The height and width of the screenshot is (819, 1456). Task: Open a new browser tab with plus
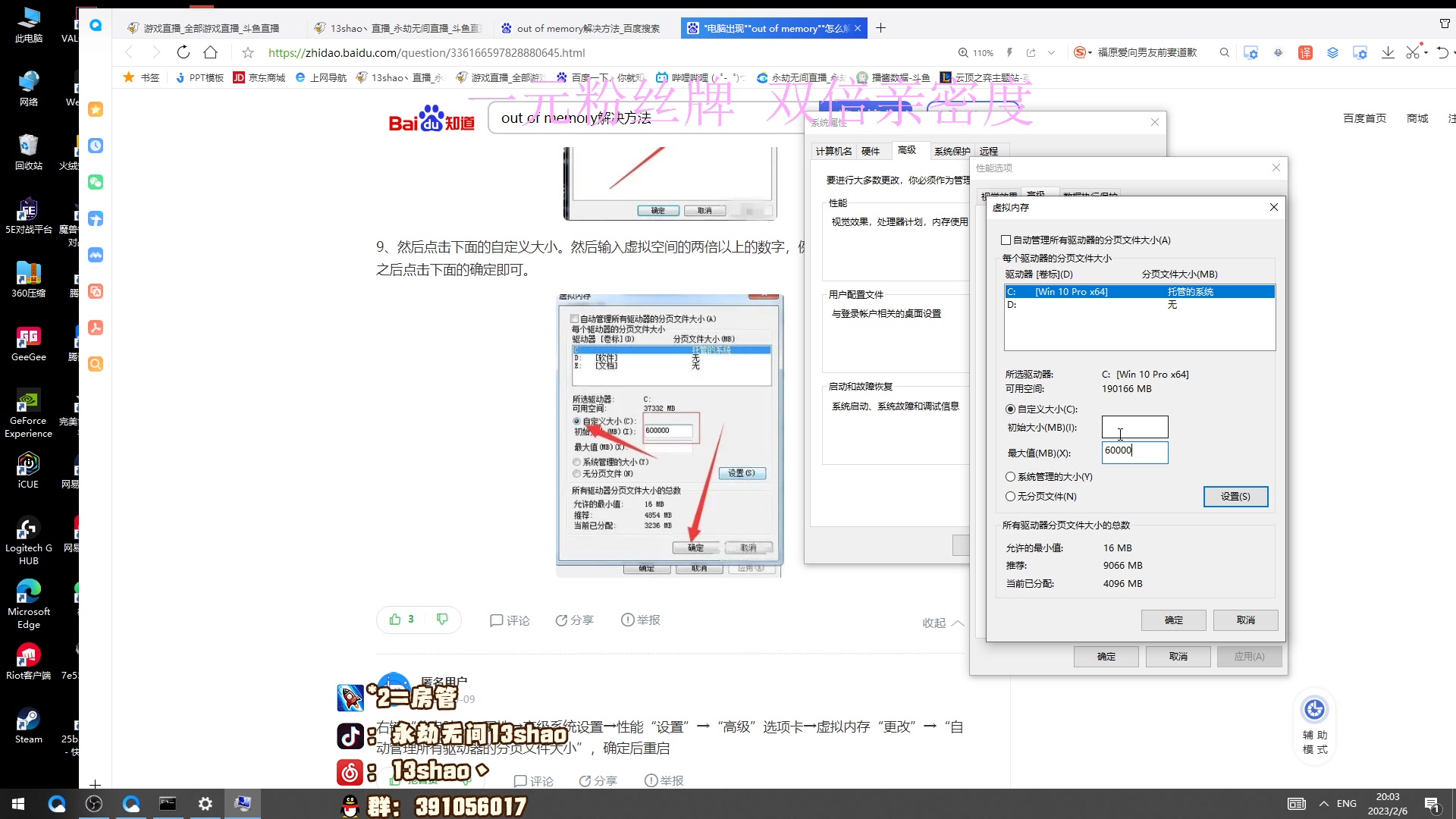click(880, 28)
